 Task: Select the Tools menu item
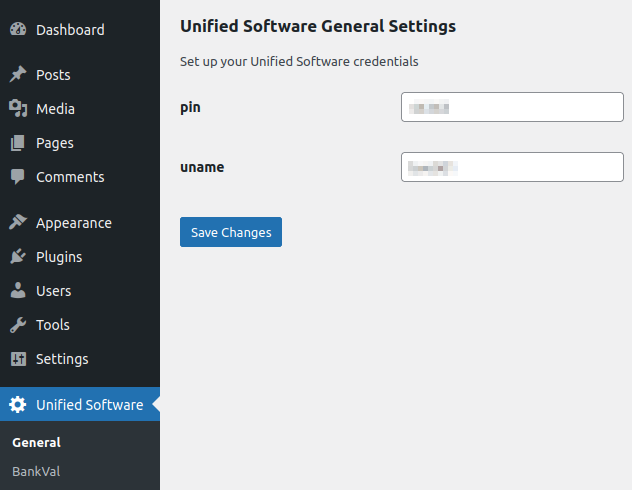pyautogui.click(x=53, y=325)
